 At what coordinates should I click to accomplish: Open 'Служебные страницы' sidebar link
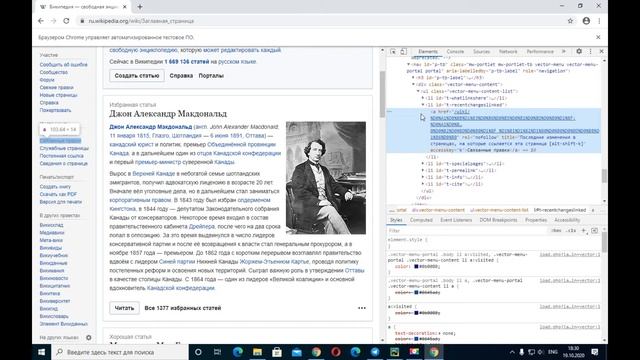point(64,148)
